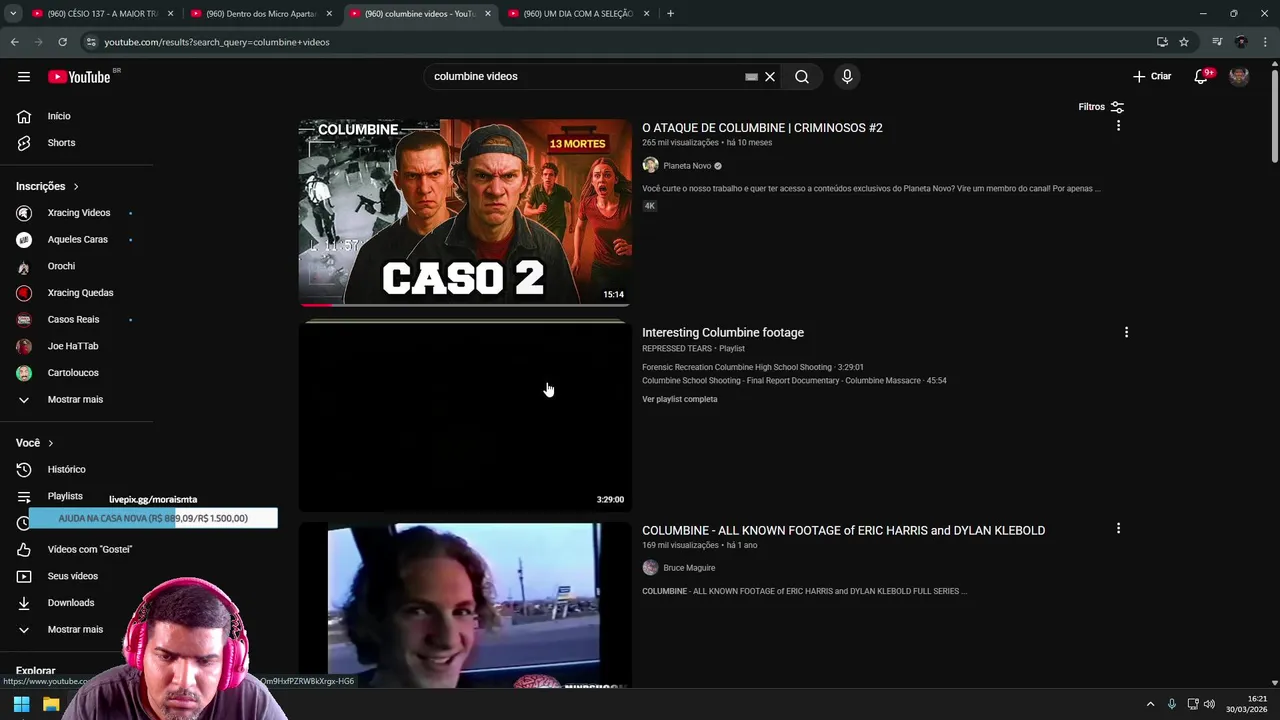Open more options for Interesting Columbine footage
The image size is (1280, 720).
(1126, 332)
